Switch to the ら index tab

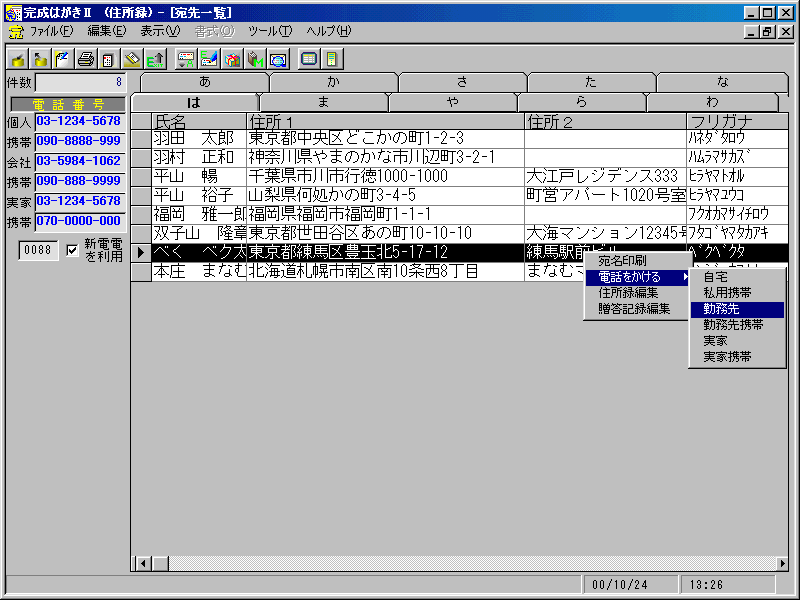coord(582,103)
